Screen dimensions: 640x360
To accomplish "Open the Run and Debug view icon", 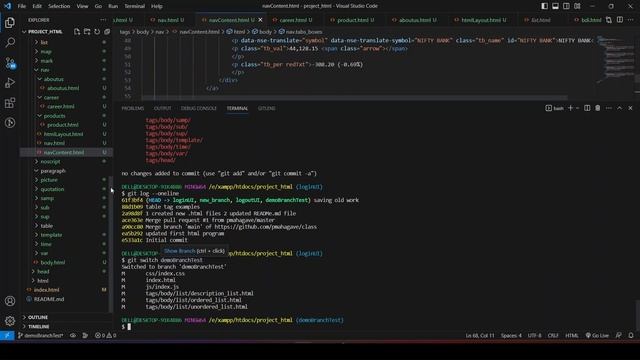I will click(x=10, y=82).
